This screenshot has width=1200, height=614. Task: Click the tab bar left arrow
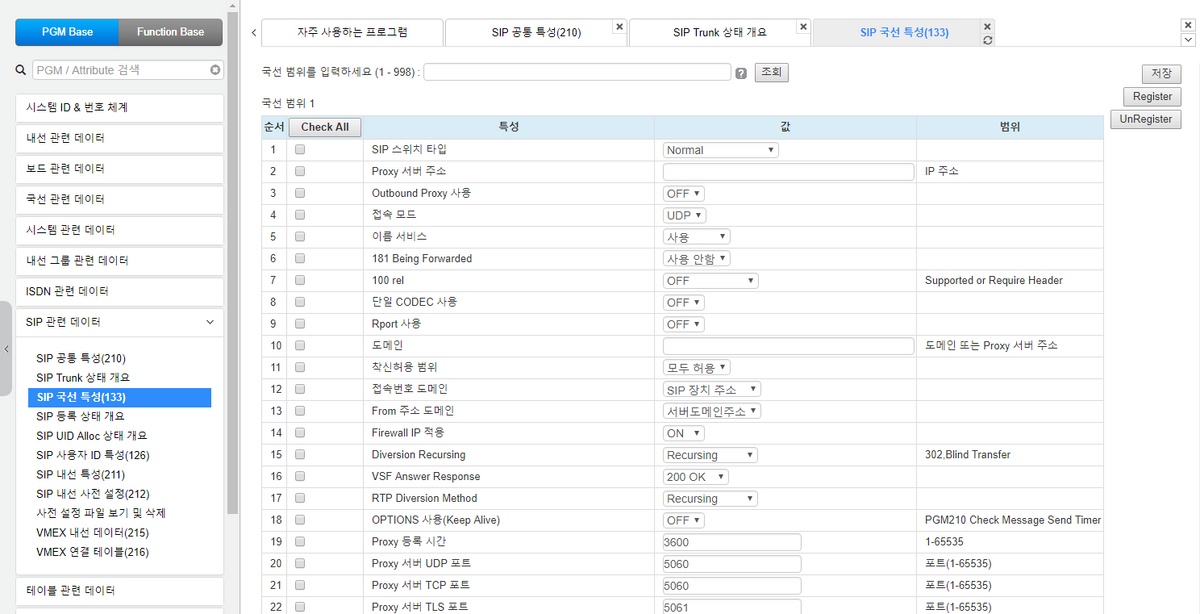(253, 32)
